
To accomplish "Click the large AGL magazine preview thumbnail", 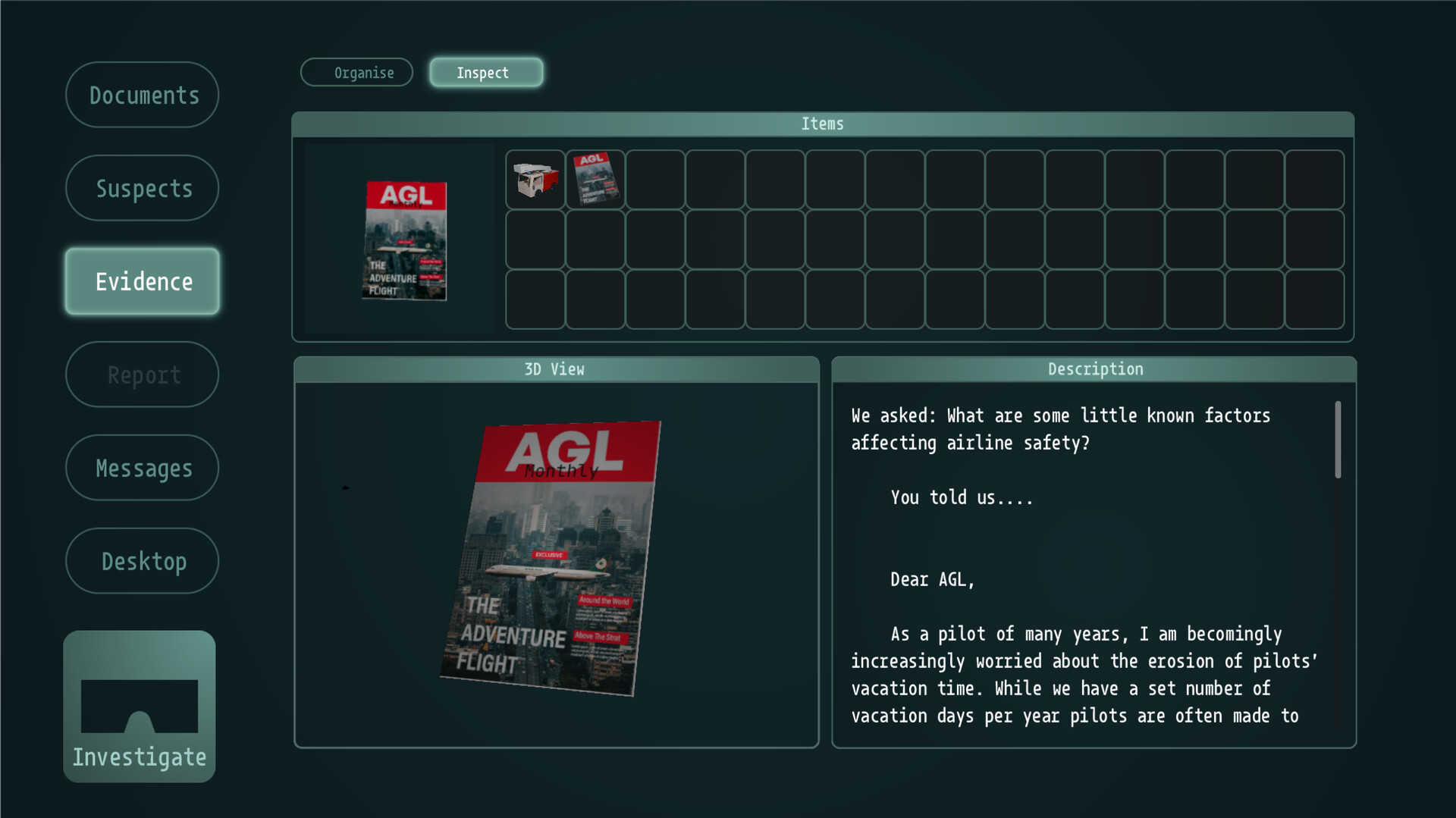I will click(405, 240).
